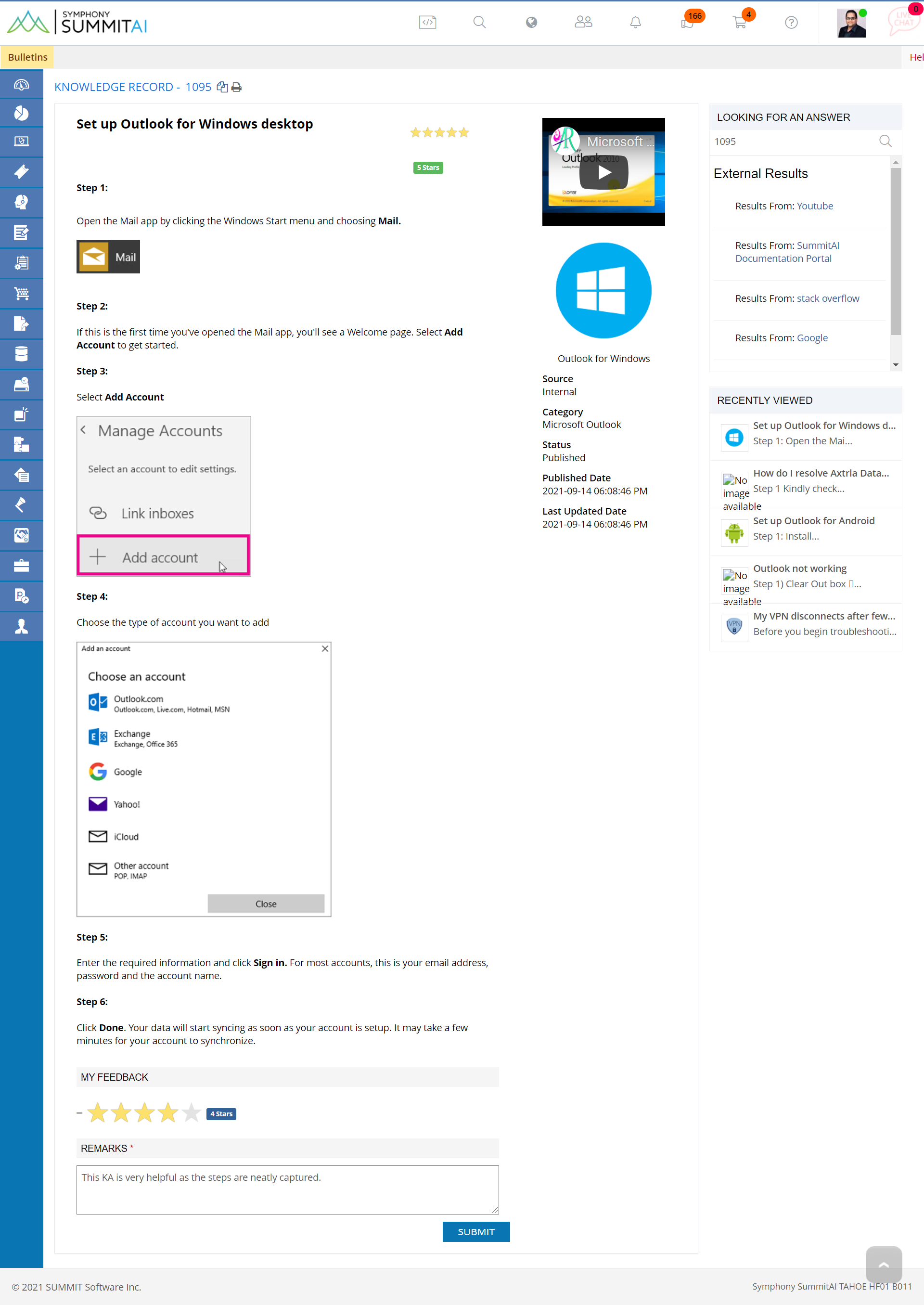Open the headset agent sidebar icon
This screenshot has height=1305, width=924.
pos(21,202)
